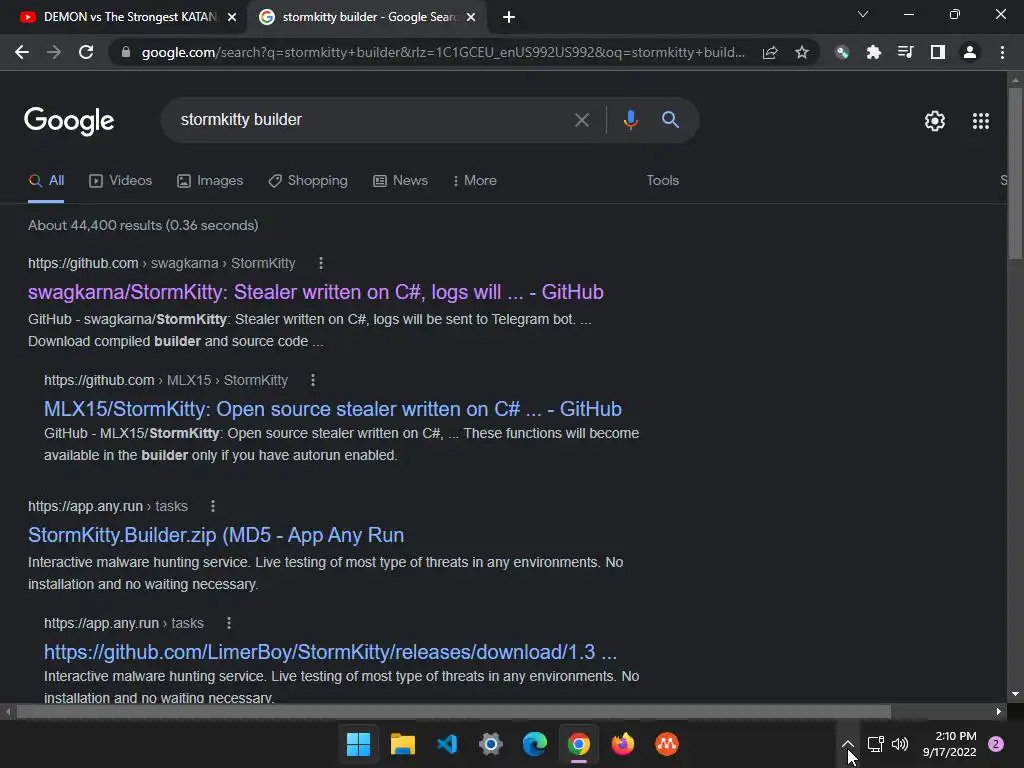Open MLX15/StormKitty GitHub result
1024x768 pixels.
click(332, 409)
